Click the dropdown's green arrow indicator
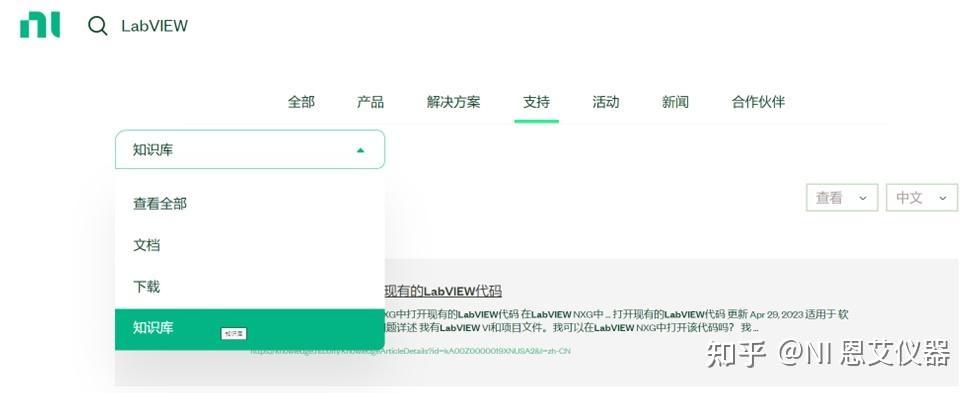 [x=360, y=150]
